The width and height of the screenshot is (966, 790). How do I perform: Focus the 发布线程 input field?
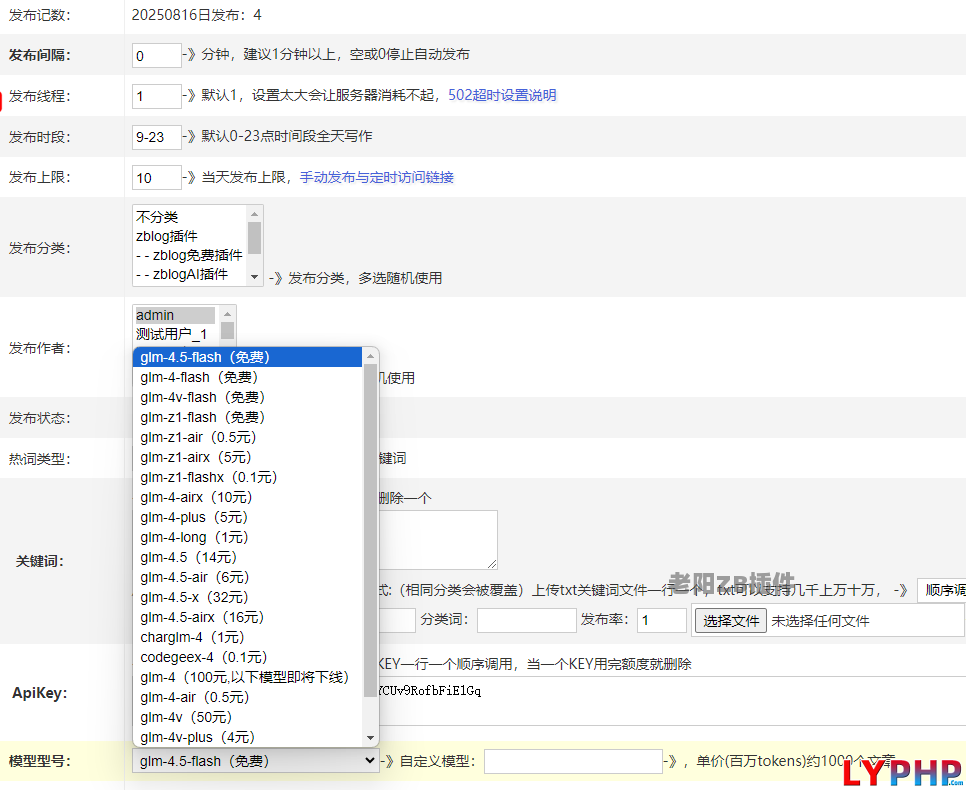tap(156, 96)
